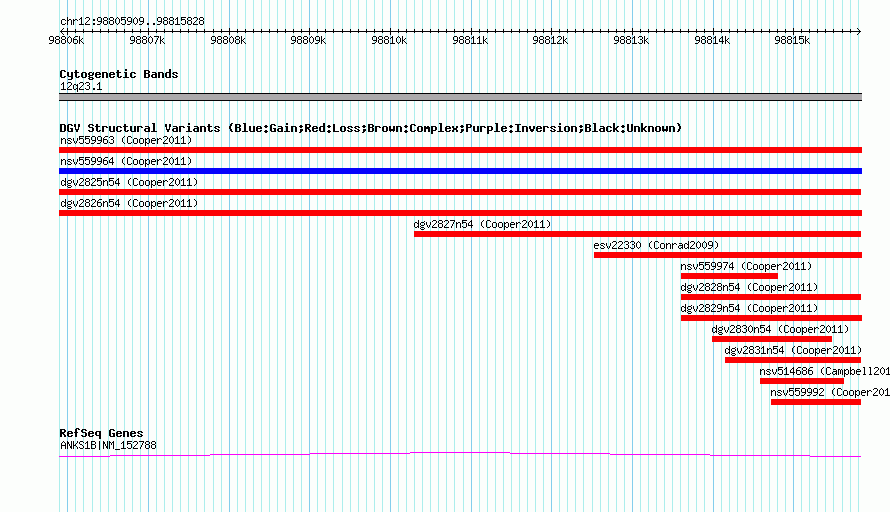Select the dgv2831n54 red bar
The image size is (890, 512).
pyautogui.click(x=793, y=360)
